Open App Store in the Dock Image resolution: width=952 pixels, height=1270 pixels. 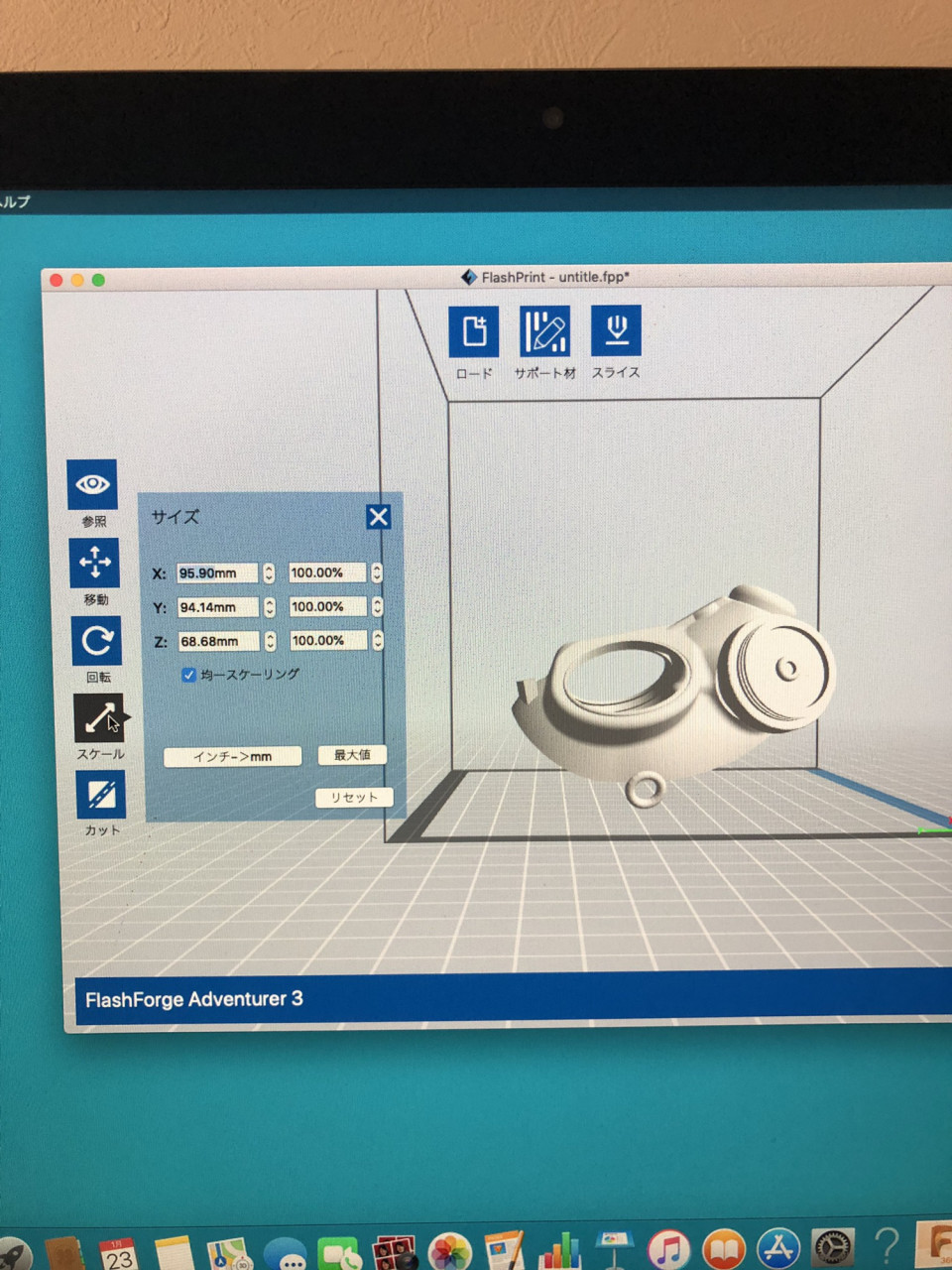778,1249
